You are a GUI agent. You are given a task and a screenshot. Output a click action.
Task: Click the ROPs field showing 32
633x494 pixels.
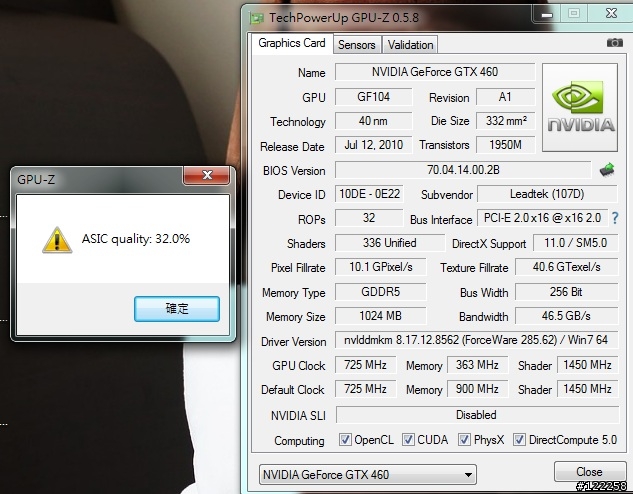pos(369,218)
